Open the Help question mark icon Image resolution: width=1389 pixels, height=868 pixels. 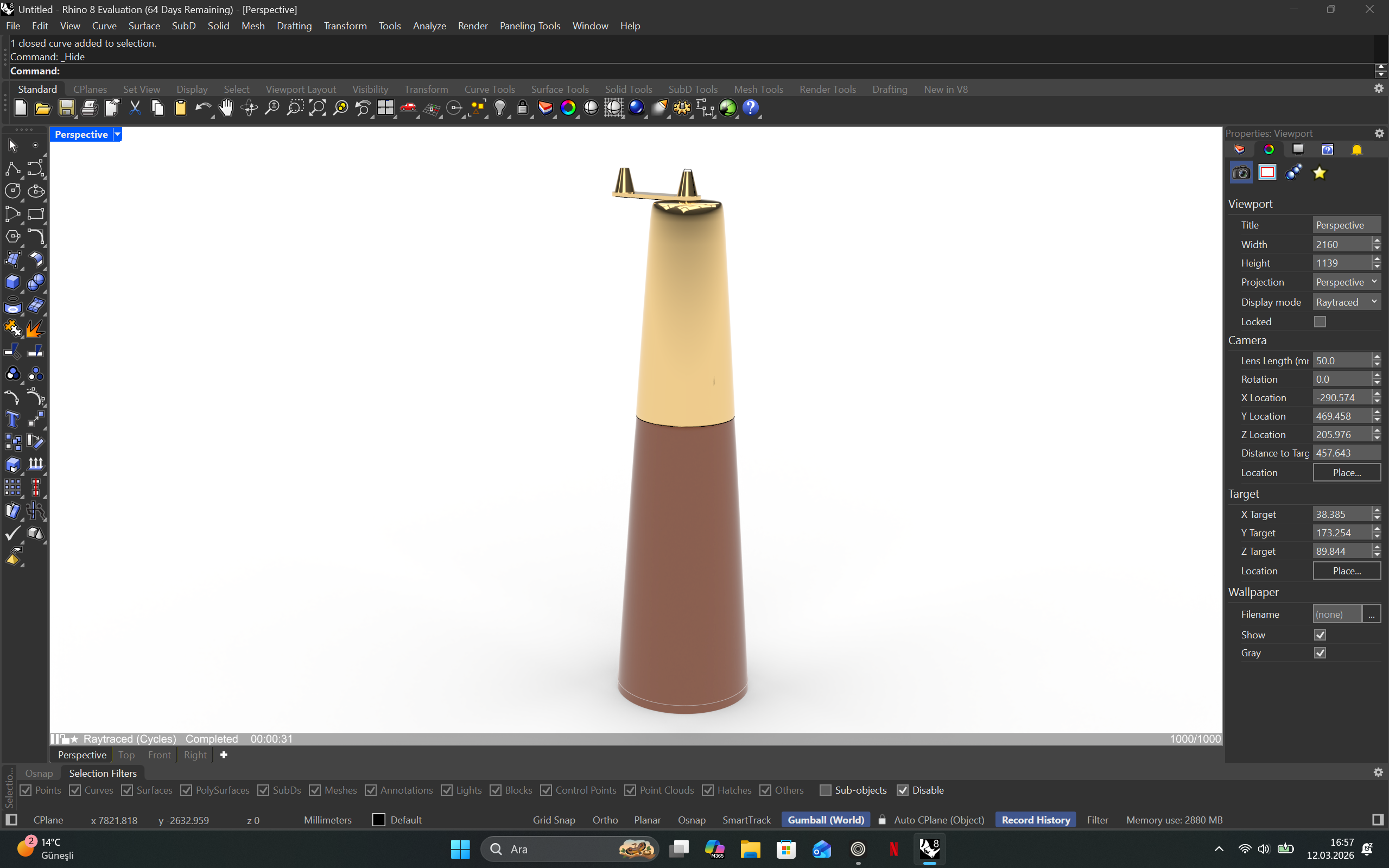click(750, 108)
